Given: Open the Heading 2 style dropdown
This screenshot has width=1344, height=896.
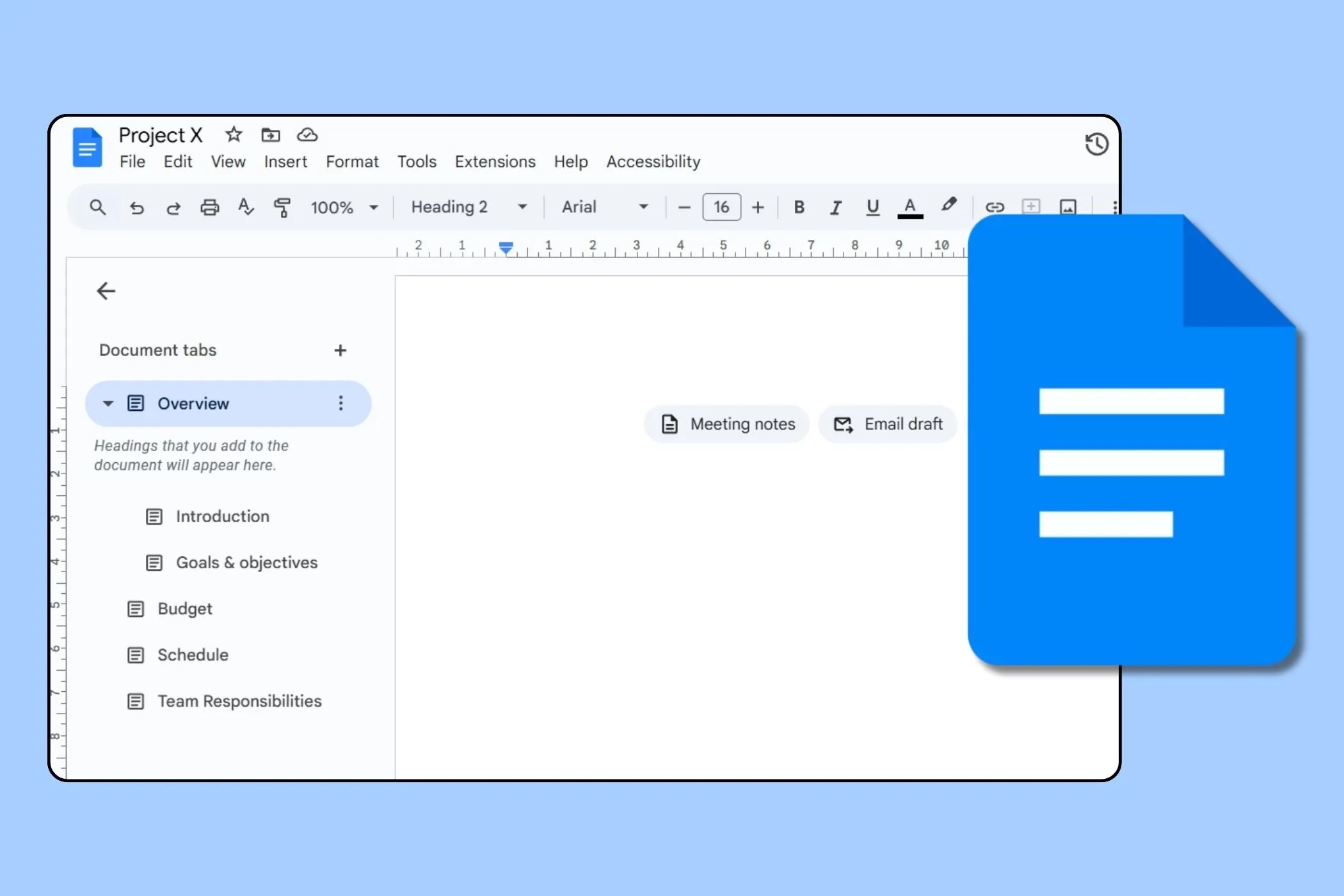Looking at the screenshot, I should pos(468,207).
